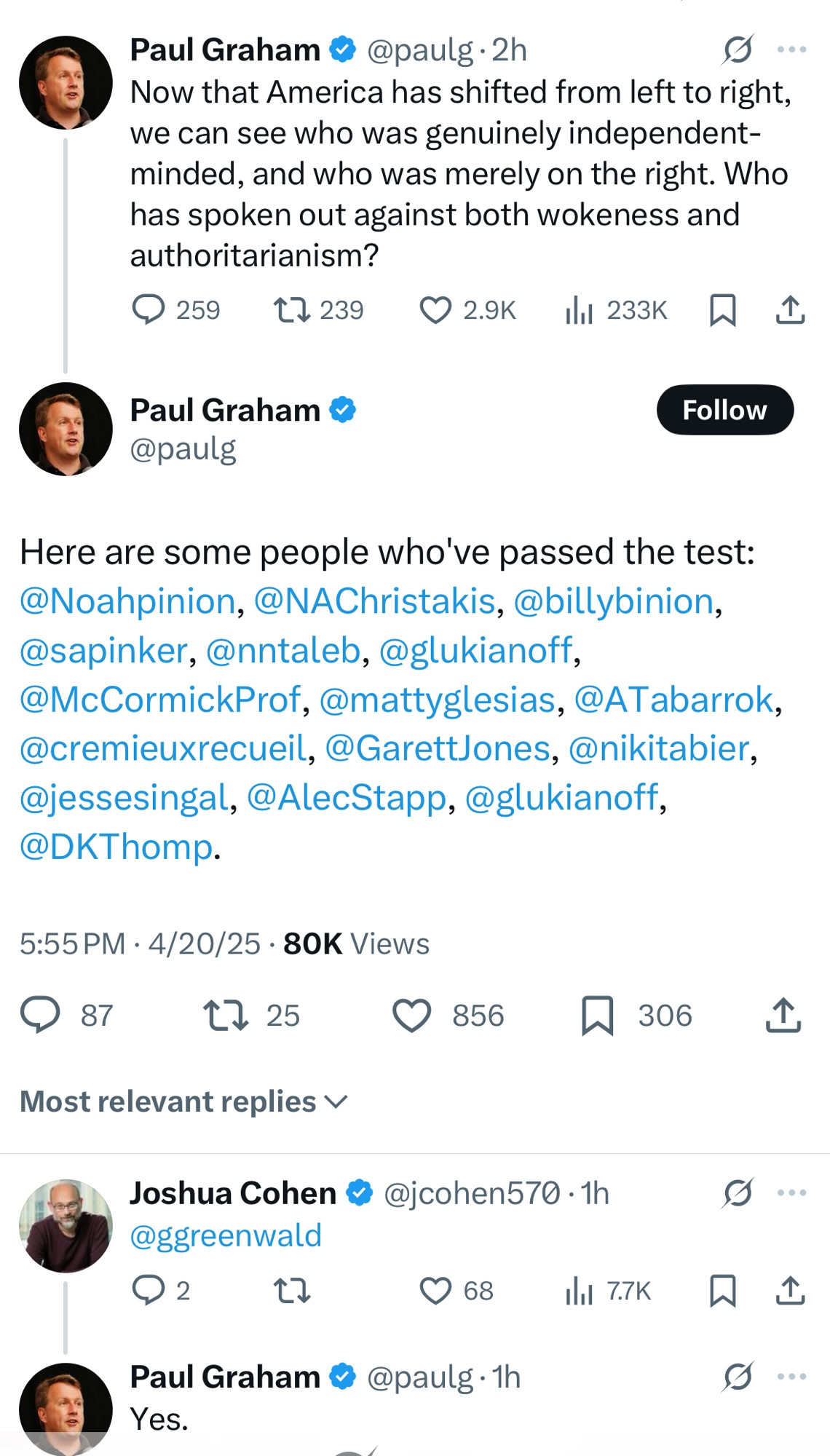Tap the Grok icon on Joshua Cohen's reply

(738, 1192)
